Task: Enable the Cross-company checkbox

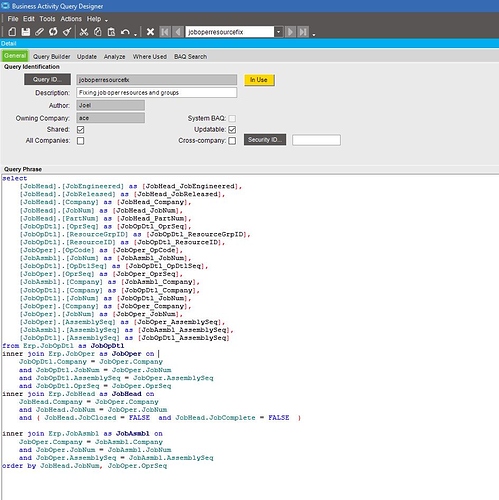Action: click(232, 141)
